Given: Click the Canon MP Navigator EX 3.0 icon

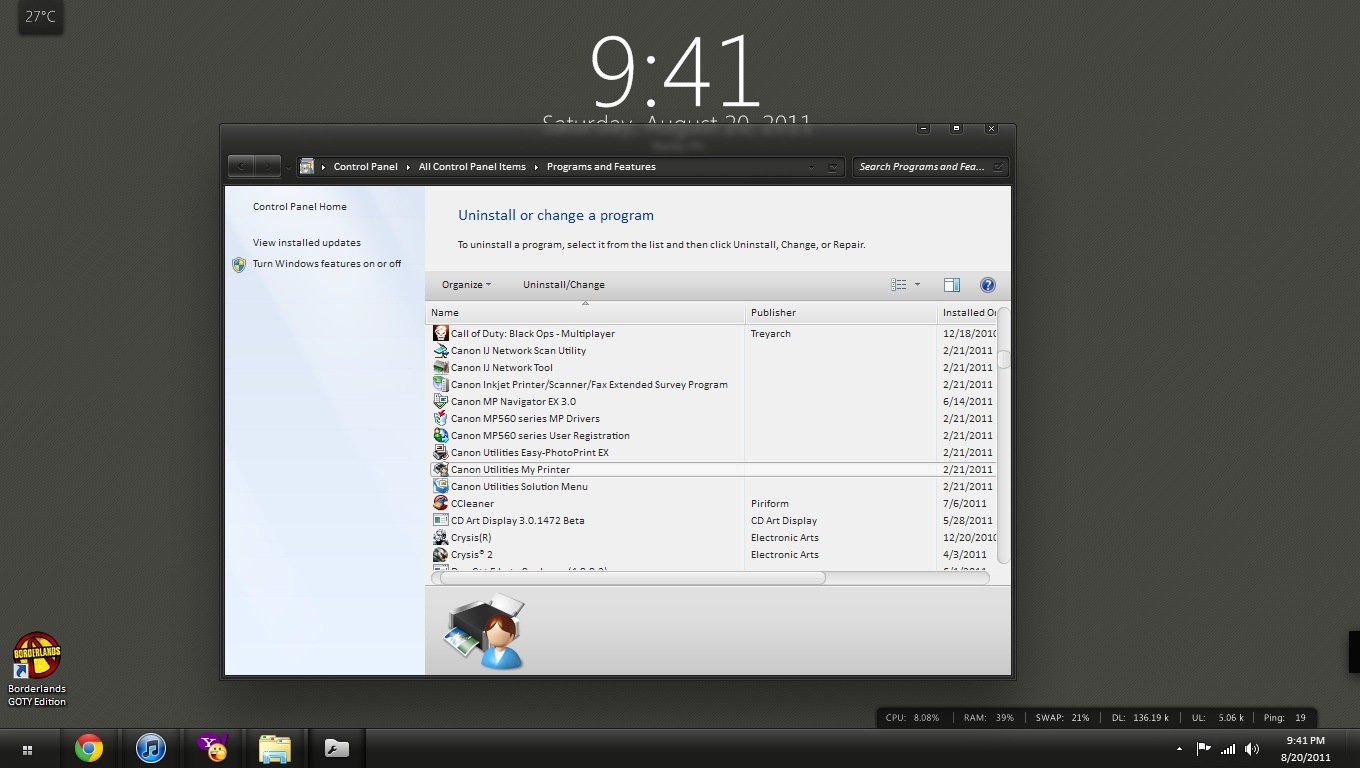Looking at the screenshot, I should tap(440, 401).
